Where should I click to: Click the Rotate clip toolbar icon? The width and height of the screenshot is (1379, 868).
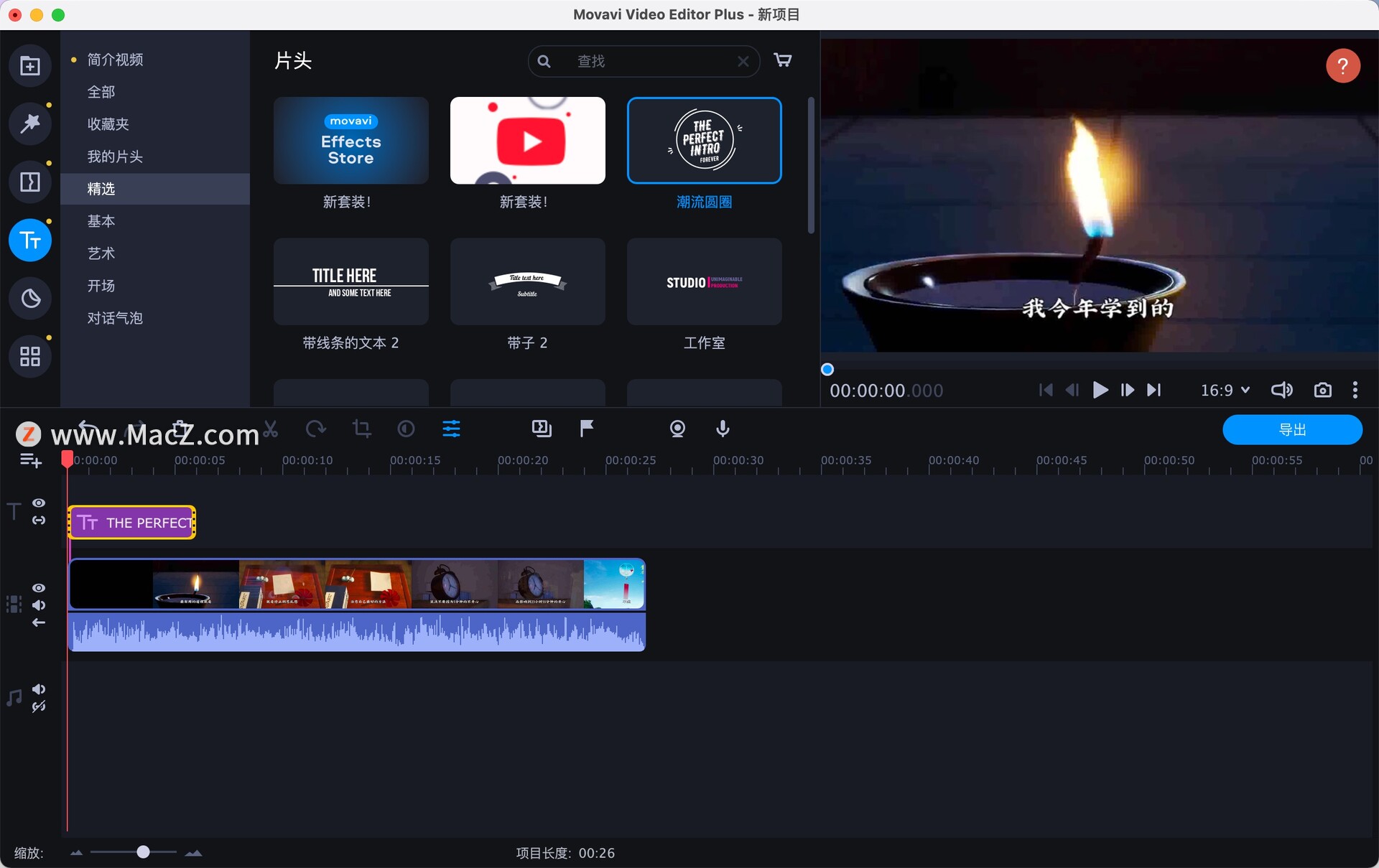pyautogui.click(x=315, y=429)
